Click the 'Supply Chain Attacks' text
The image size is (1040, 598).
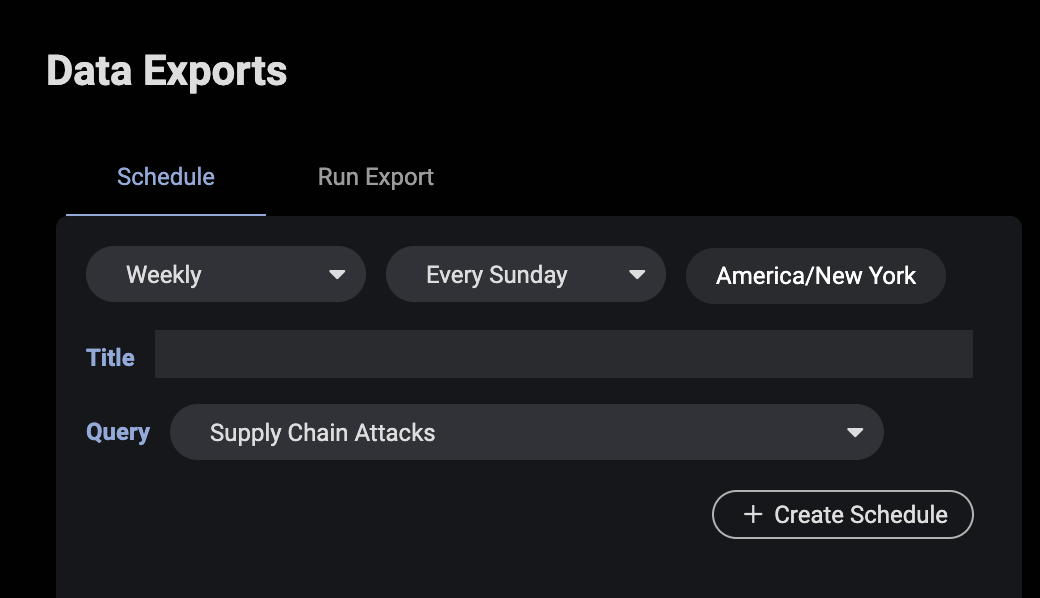pyautogui.click(x=322, y=433)
